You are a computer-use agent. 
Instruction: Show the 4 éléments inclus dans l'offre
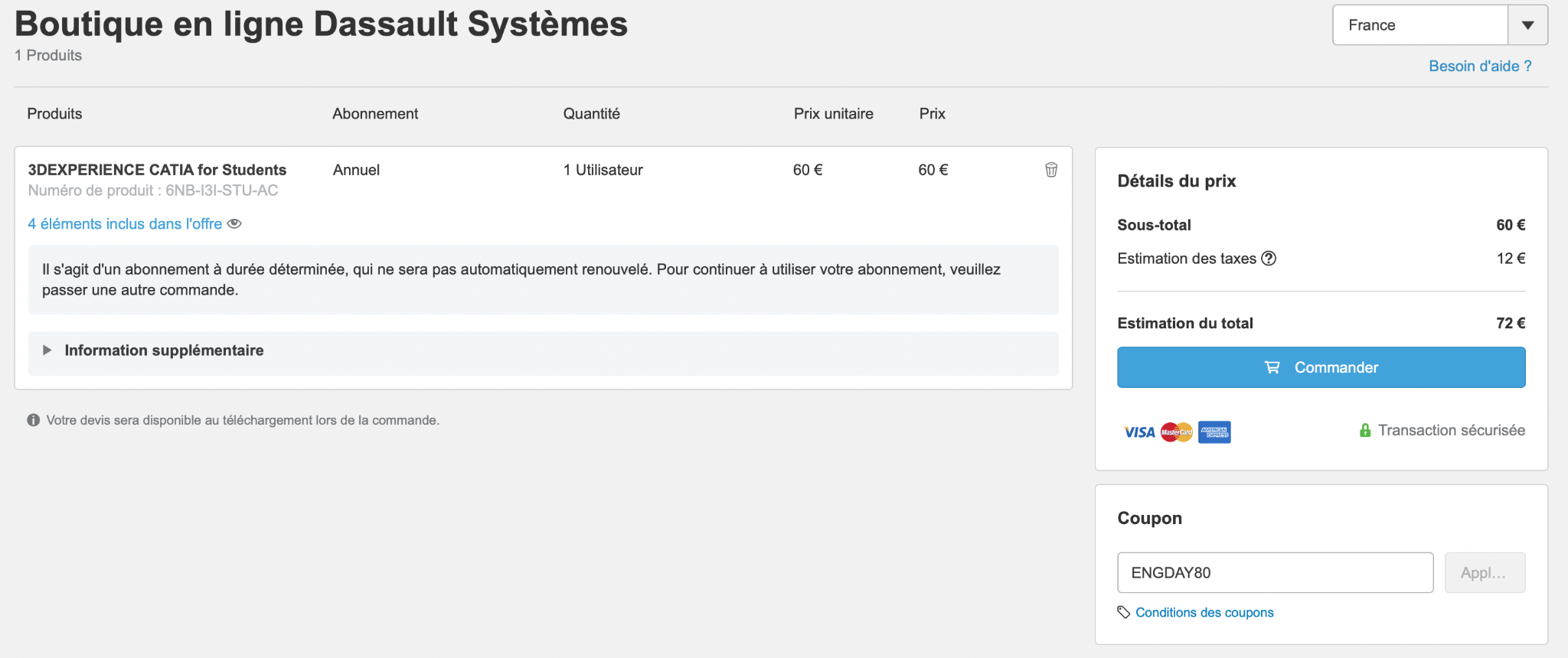pos(125,224)
